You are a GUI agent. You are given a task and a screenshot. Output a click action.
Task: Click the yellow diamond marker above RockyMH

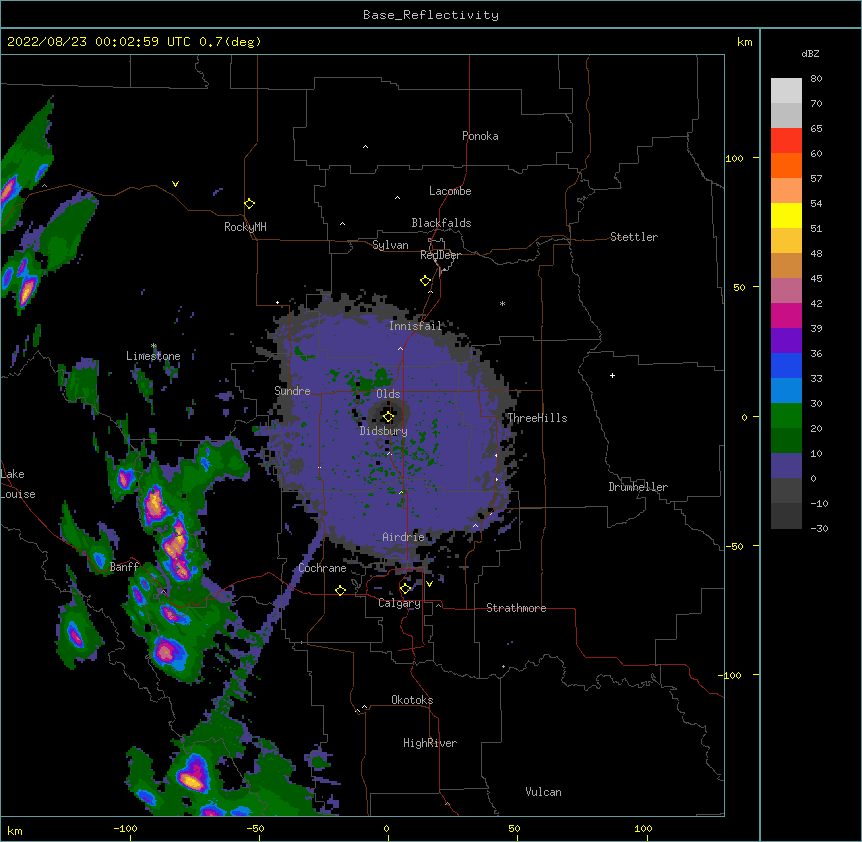click(x=249, y=204)
